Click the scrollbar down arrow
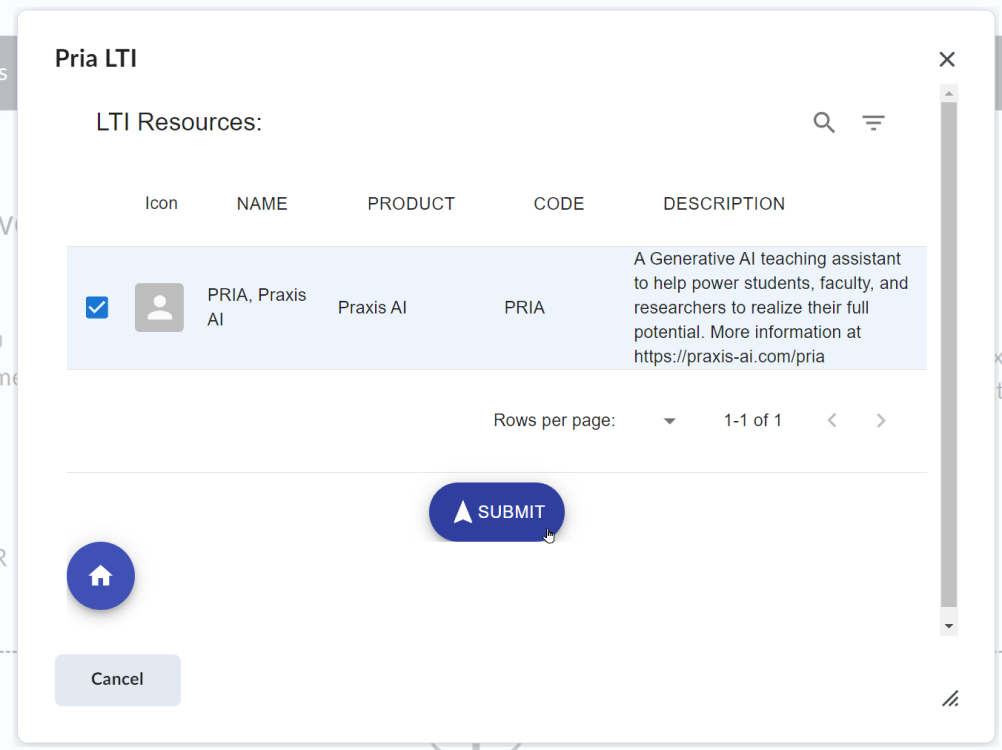This screenshot has width=1002, height=750. (949, 626)
